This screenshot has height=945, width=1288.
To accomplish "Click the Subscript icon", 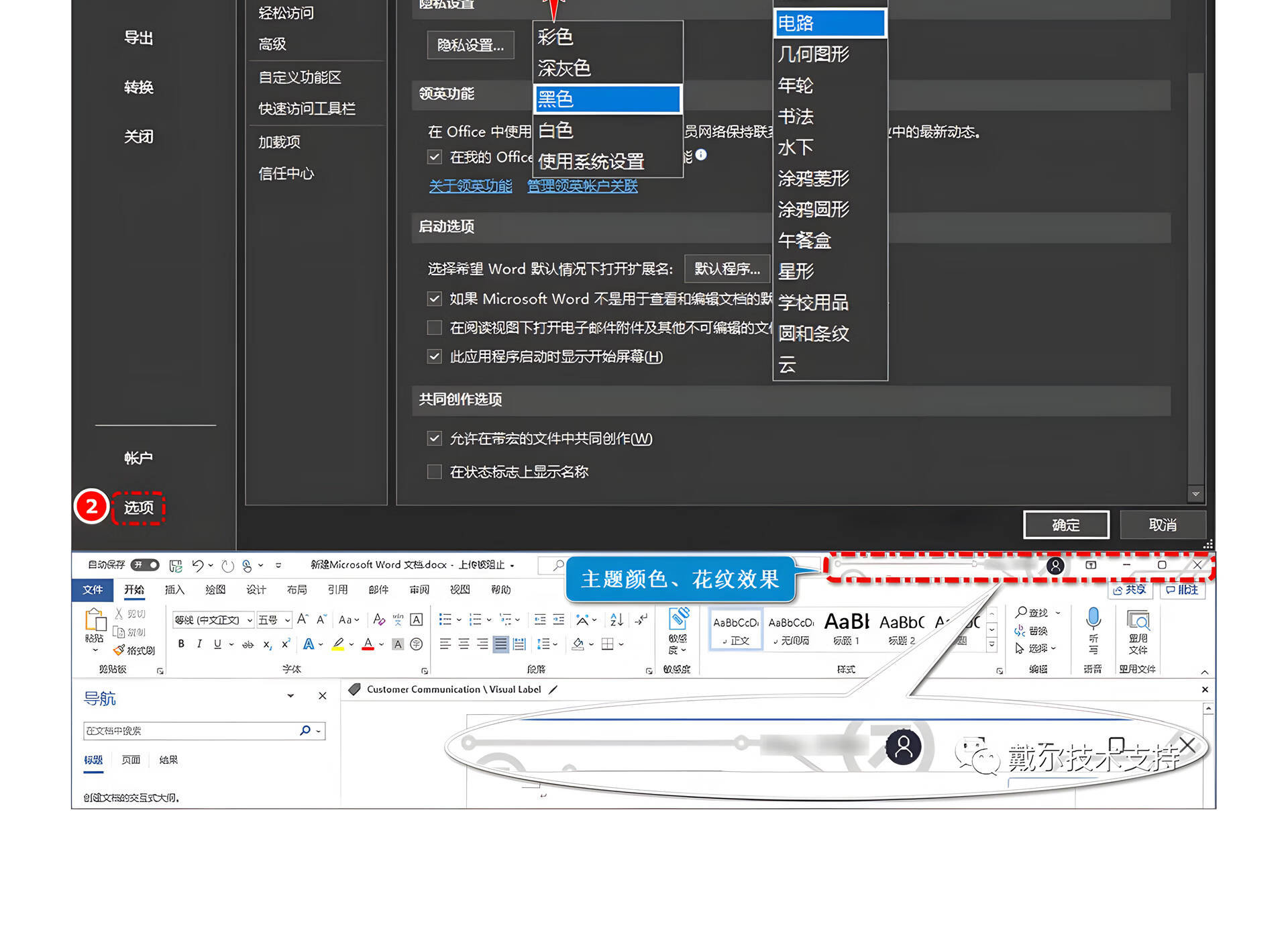I will (268, 644).
